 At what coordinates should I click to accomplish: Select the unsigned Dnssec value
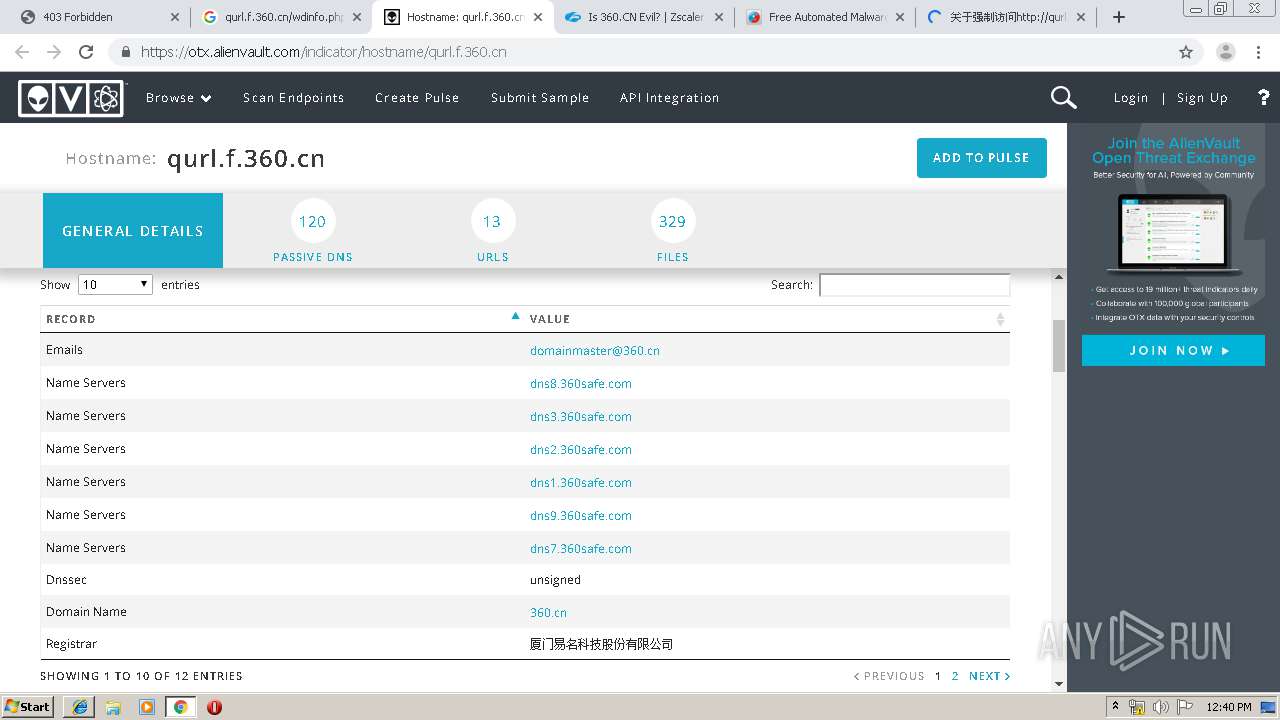coord(555,580)
